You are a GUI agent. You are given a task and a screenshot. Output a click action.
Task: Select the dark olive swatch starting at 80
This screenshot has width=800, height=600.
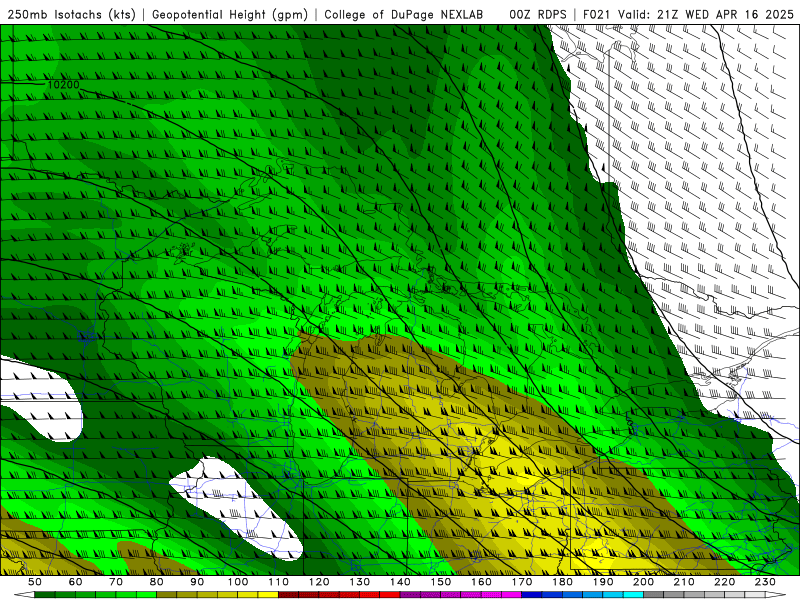point(167,594)
